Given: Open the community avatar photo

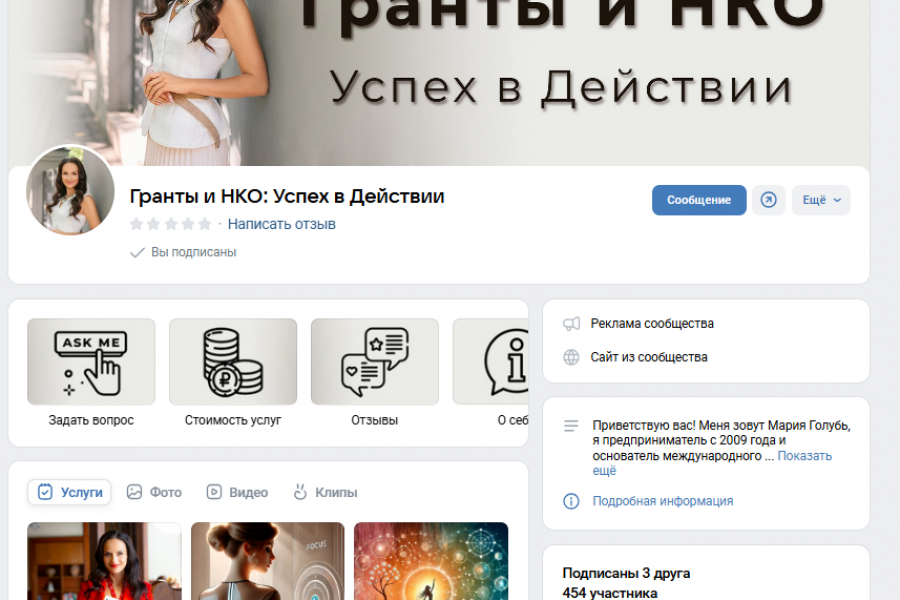Looking at the screenshot, I should (x=70, y=190).
